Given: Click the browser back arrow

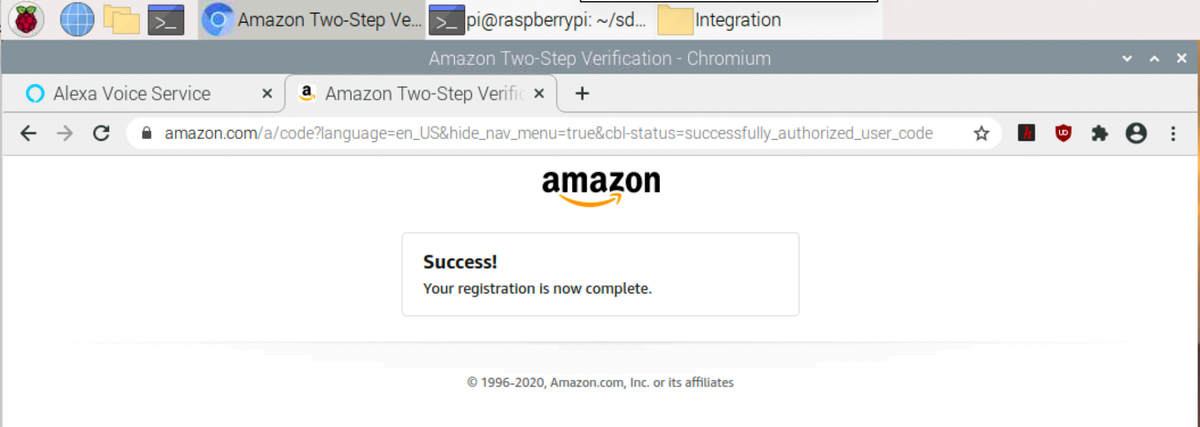Looking at the screenshot, I should point(28,133).
